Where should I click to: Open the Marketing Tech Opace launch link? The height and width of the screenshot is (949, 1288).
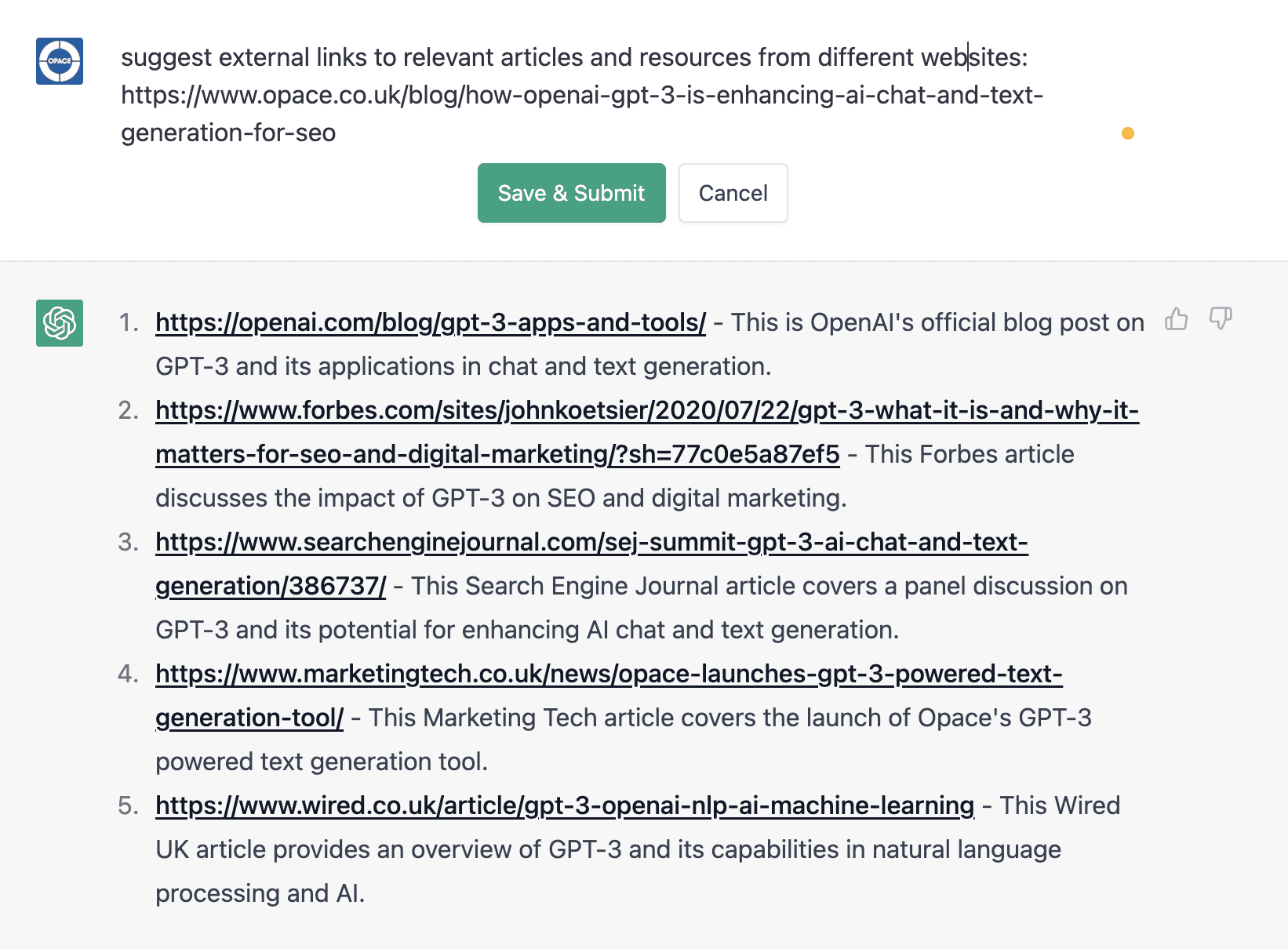pos(609,673)
